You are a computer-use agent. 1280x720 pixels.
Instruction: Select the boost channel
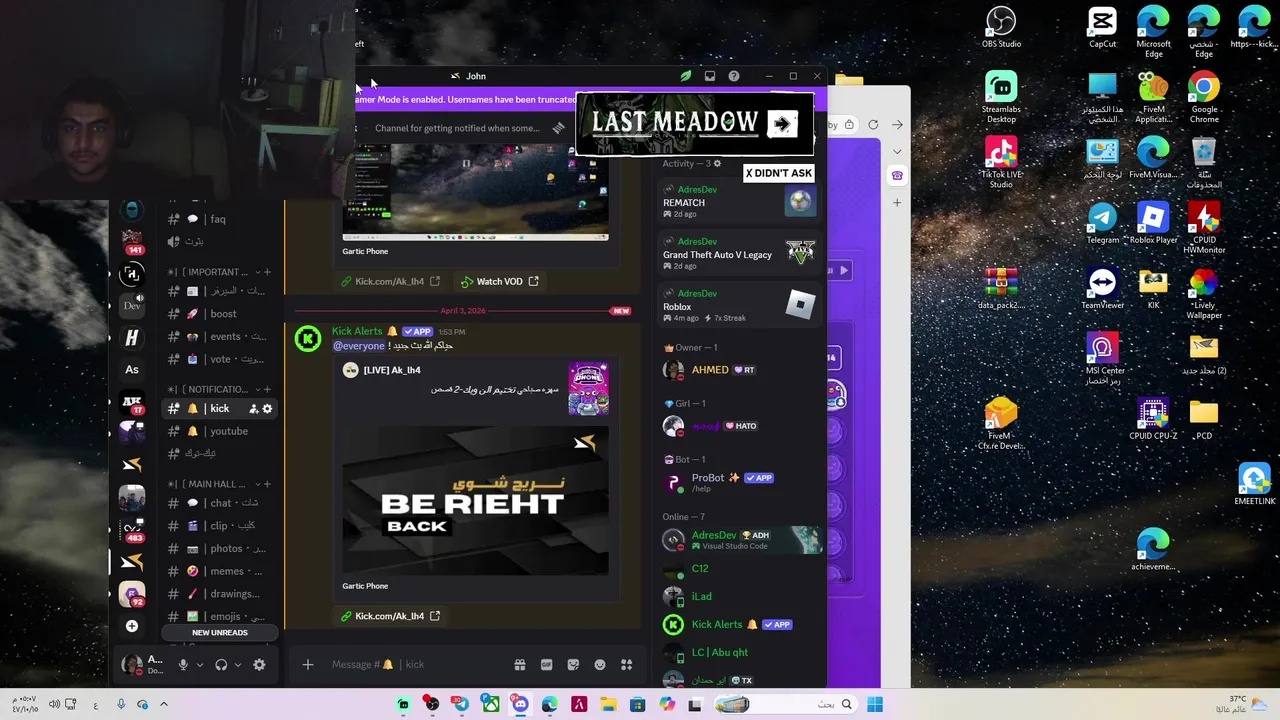point(218,314)
